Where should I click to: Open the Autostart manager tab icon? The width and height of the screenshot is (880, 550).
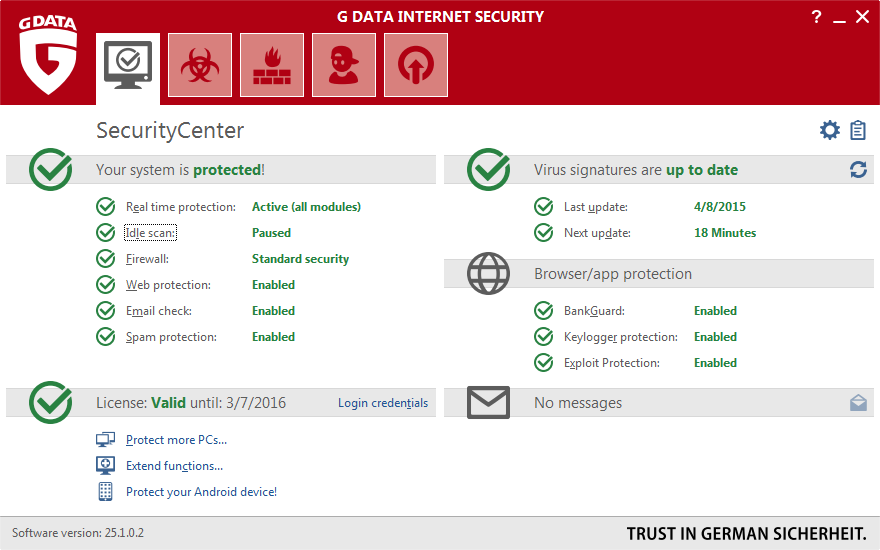pyautogui.click(x=416, y=65)
